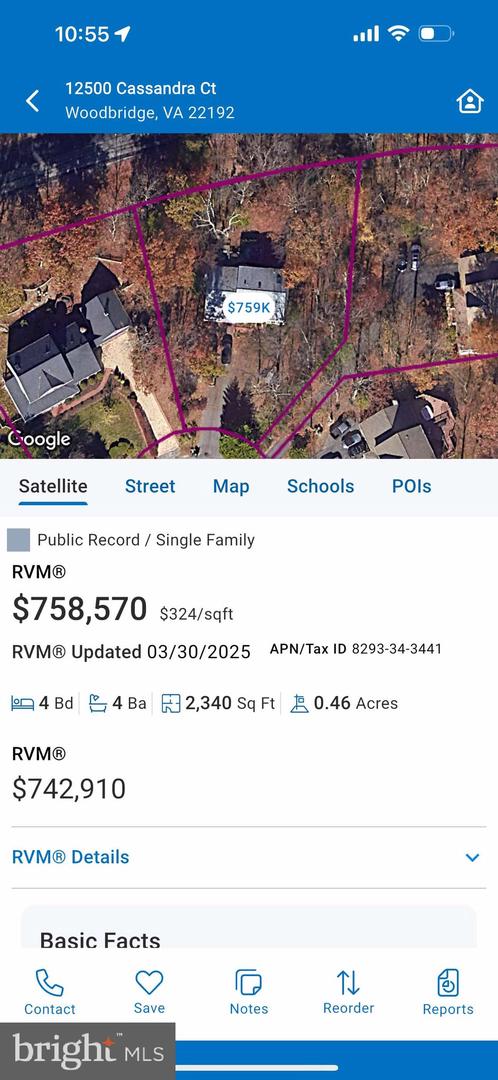Viewport: 498px width, 1080px height.
Task: Tap the Google logo on satellite image
Action: pyautogui.click(x=39, y=439)
